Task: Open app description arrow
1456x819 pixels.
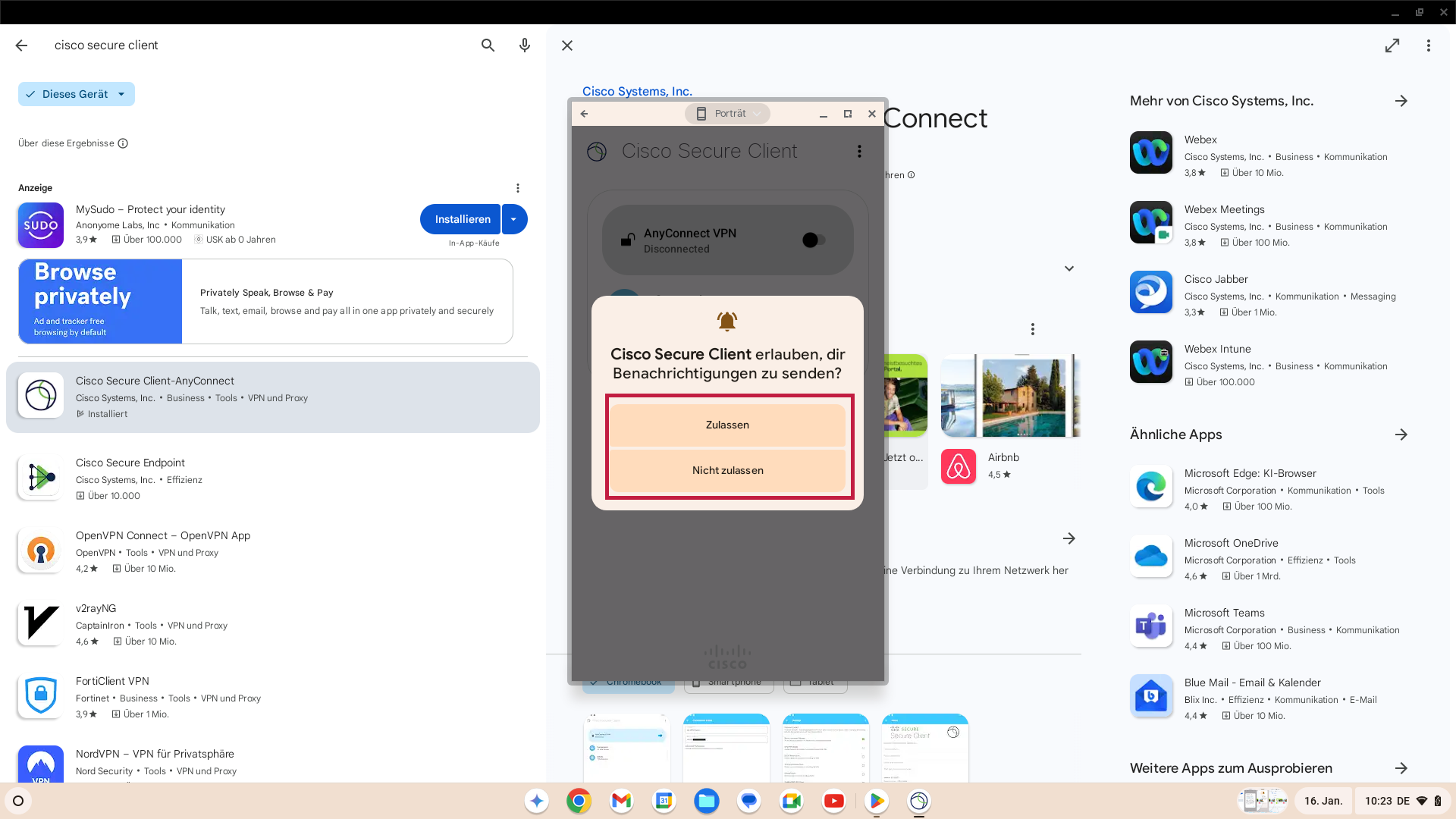Action: (1069, 538)
